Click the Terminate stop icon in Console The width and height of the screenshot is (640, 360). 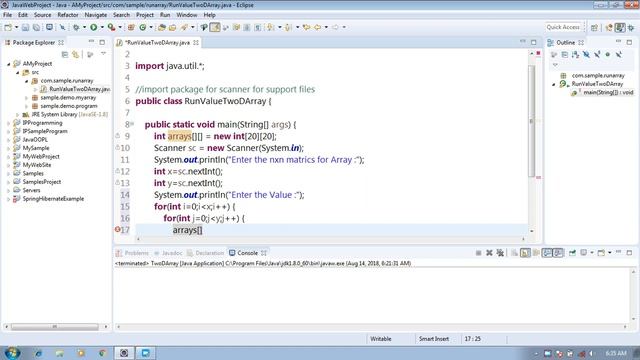tap(478, 253)
